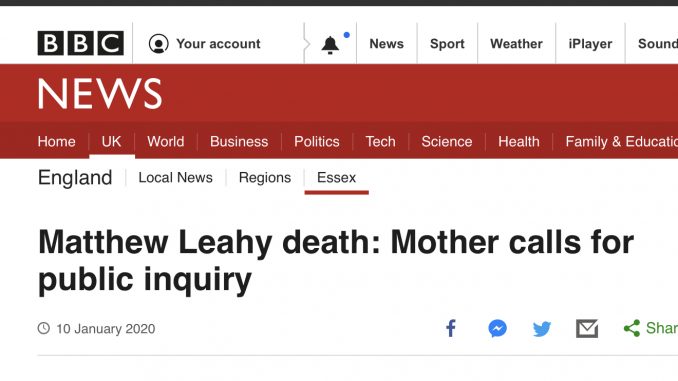This screenshot has height=381, width=678.
Task: Go to Sport section
Action: [447, 44]
